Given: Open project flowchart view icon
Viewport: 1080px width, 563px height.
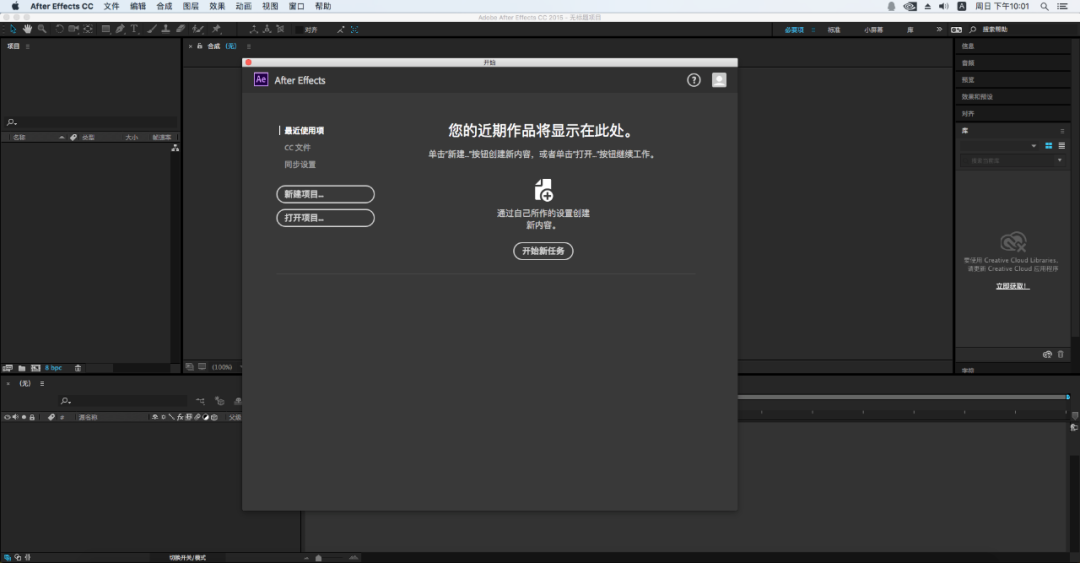Looking at the screenshot, I should (175, 148).
